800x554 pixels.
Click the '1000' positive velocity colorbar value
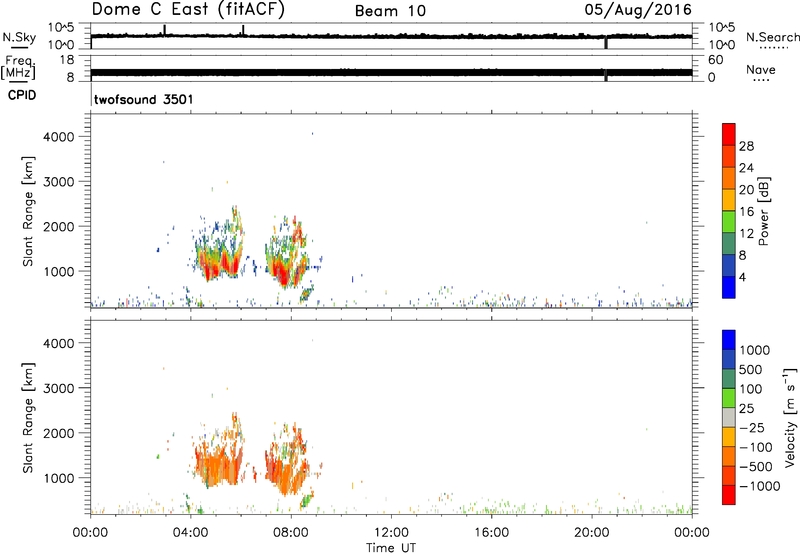point(755,350)
